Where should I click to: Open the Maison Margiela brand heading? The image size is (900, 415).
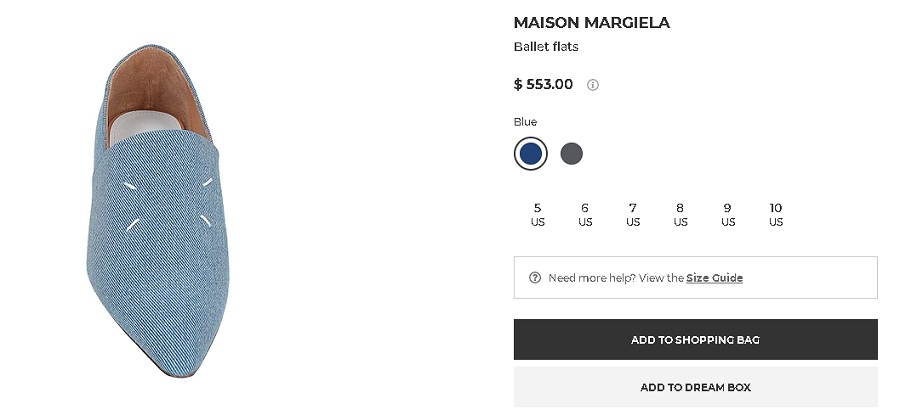[x=592, y=23]
